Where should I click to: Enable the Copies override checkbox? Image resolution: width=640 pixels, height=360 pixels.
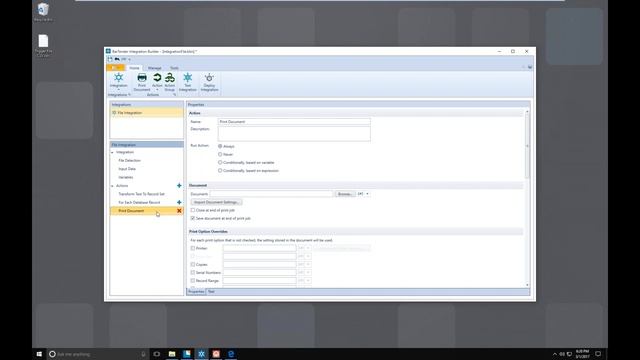tap(193, 264)
